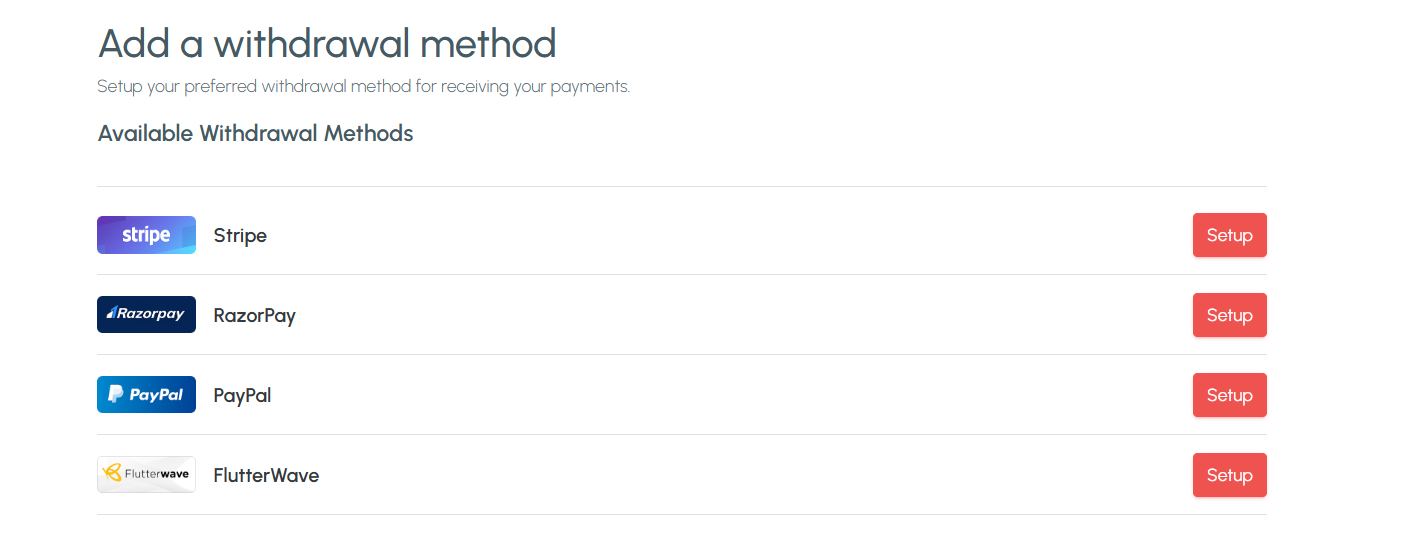
Task: Click empty space in the Stripe row
Action: [700, 235]
